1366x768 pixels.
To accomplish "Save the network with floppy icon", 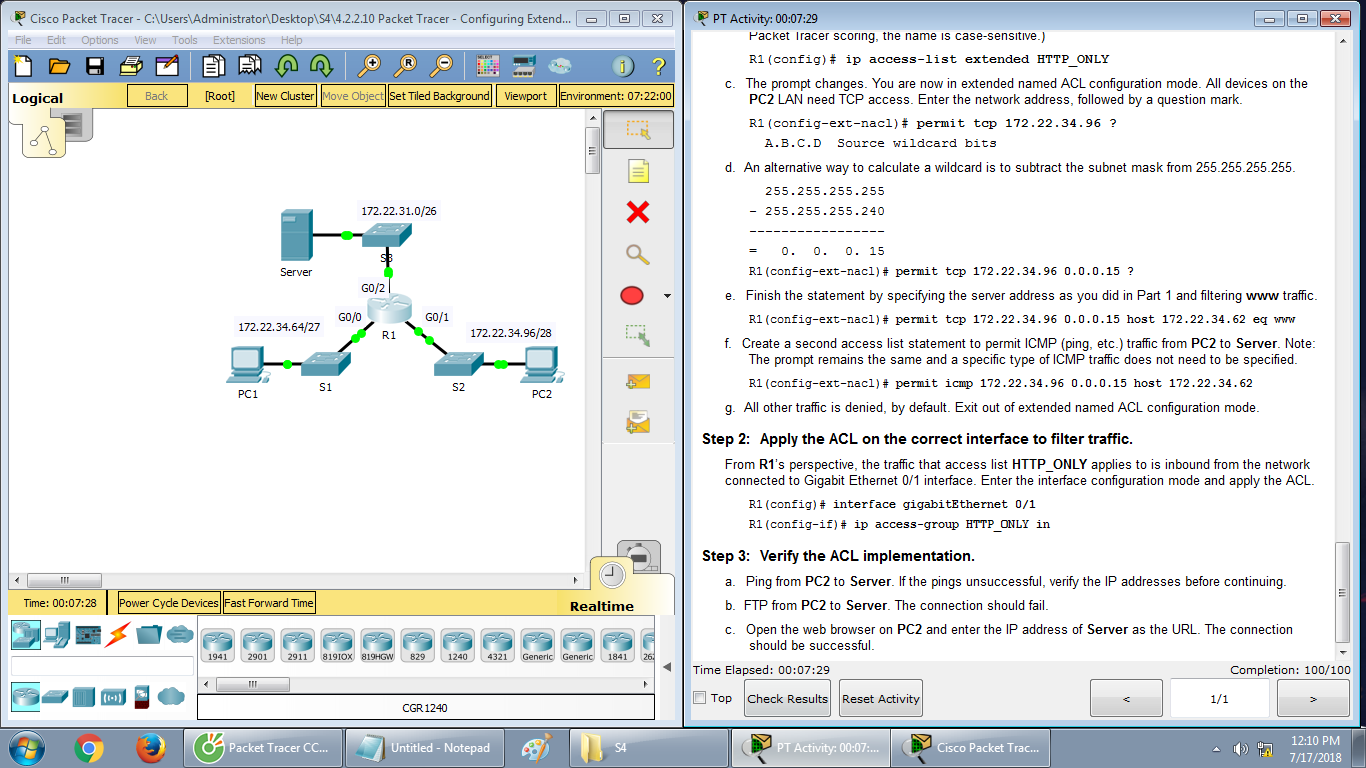I will (95, 66).
